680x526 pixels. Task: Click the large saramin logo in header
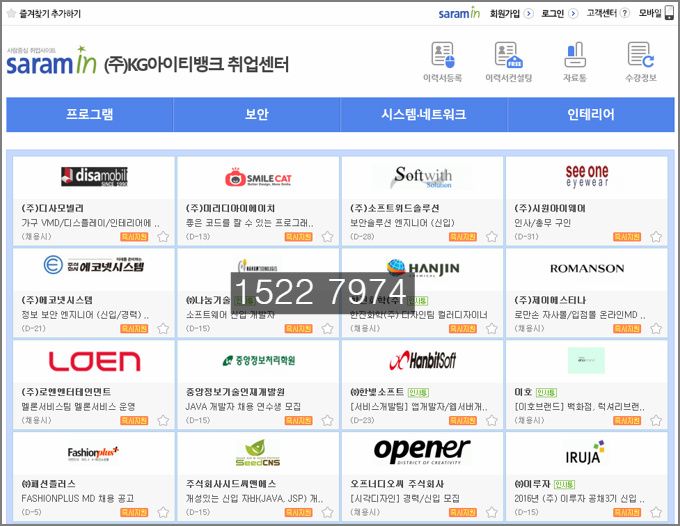click(x=51, y=62)
